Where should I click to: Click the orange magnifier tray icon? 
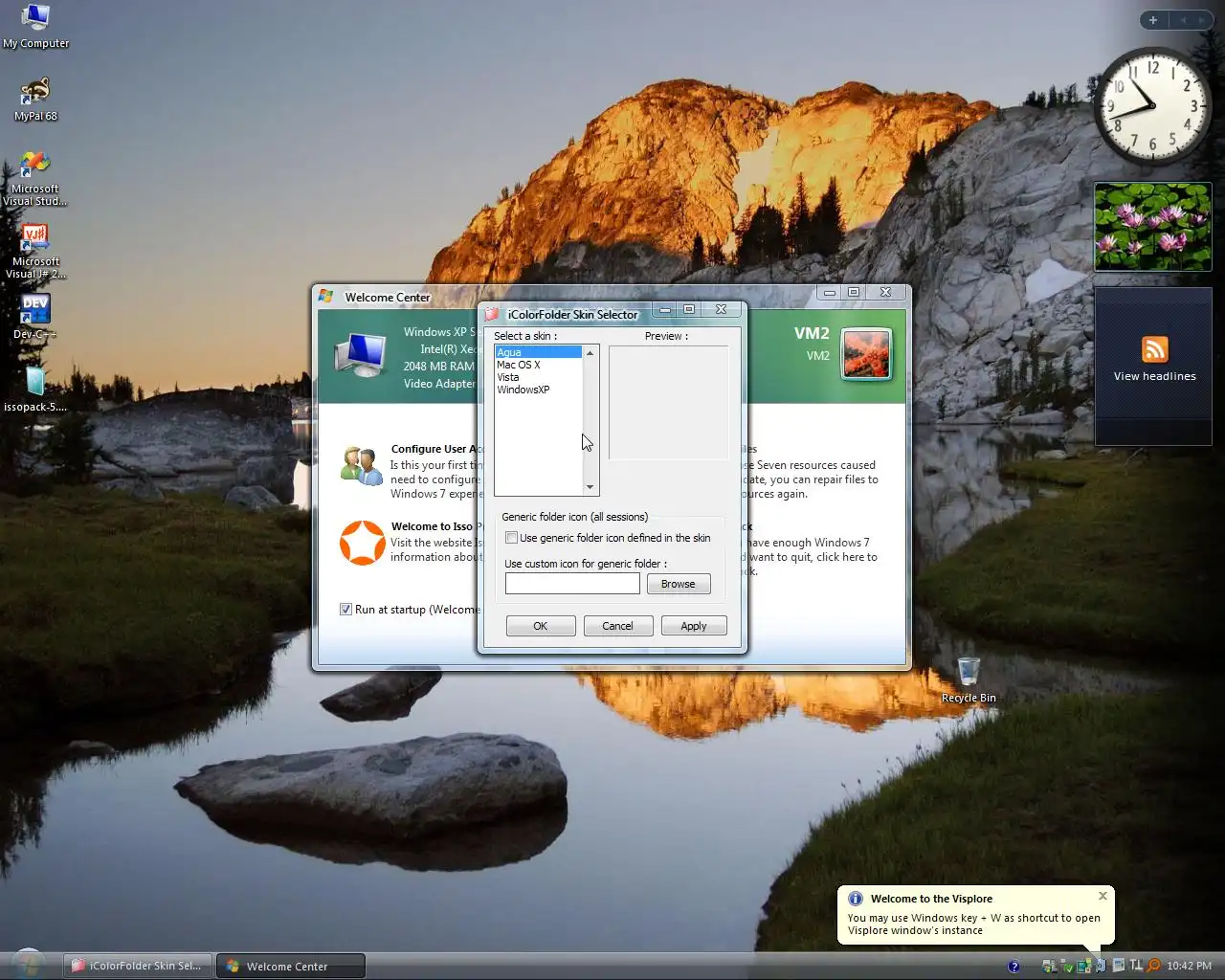[1153, 966]
